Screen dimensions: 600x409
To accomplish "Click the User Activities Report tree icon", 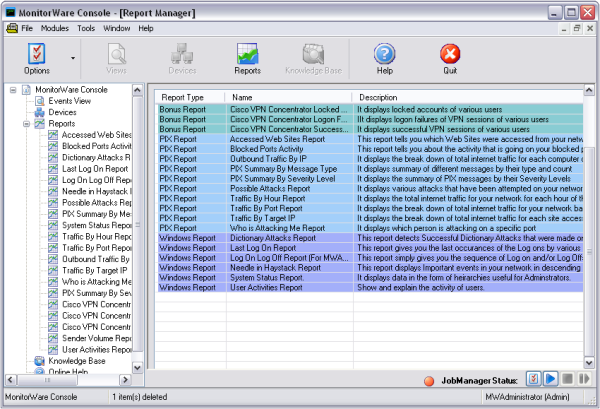I will point(53,349).
